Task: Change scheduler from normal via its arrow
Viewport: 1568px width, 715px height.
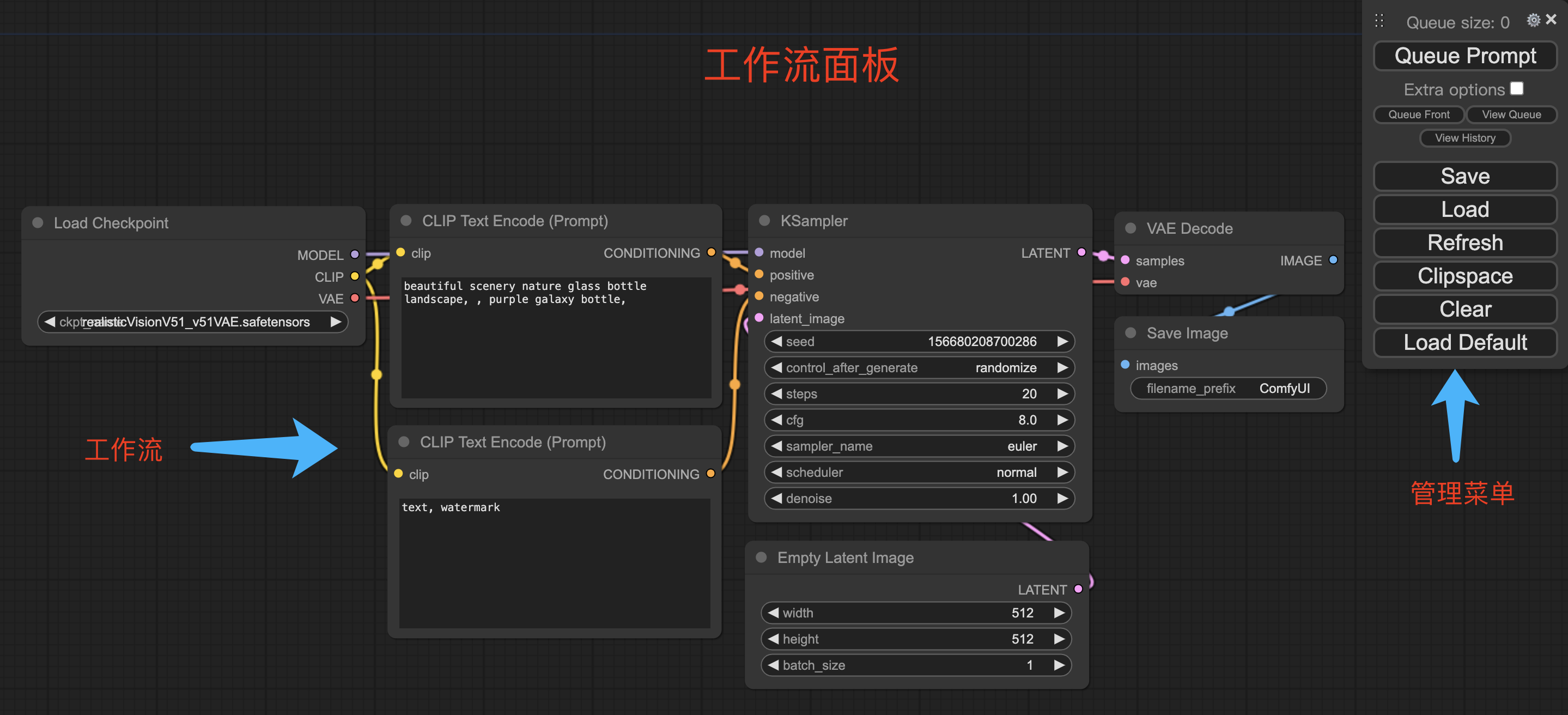Action: tap(1063, 472)
